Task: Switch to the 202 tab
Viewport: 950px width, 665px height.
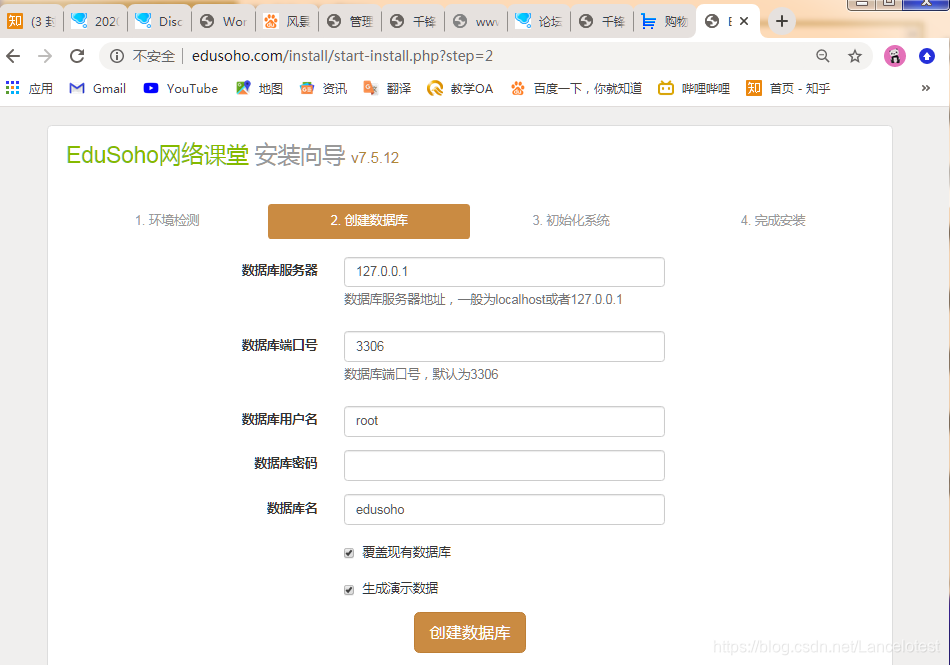Action: point(95,21)
